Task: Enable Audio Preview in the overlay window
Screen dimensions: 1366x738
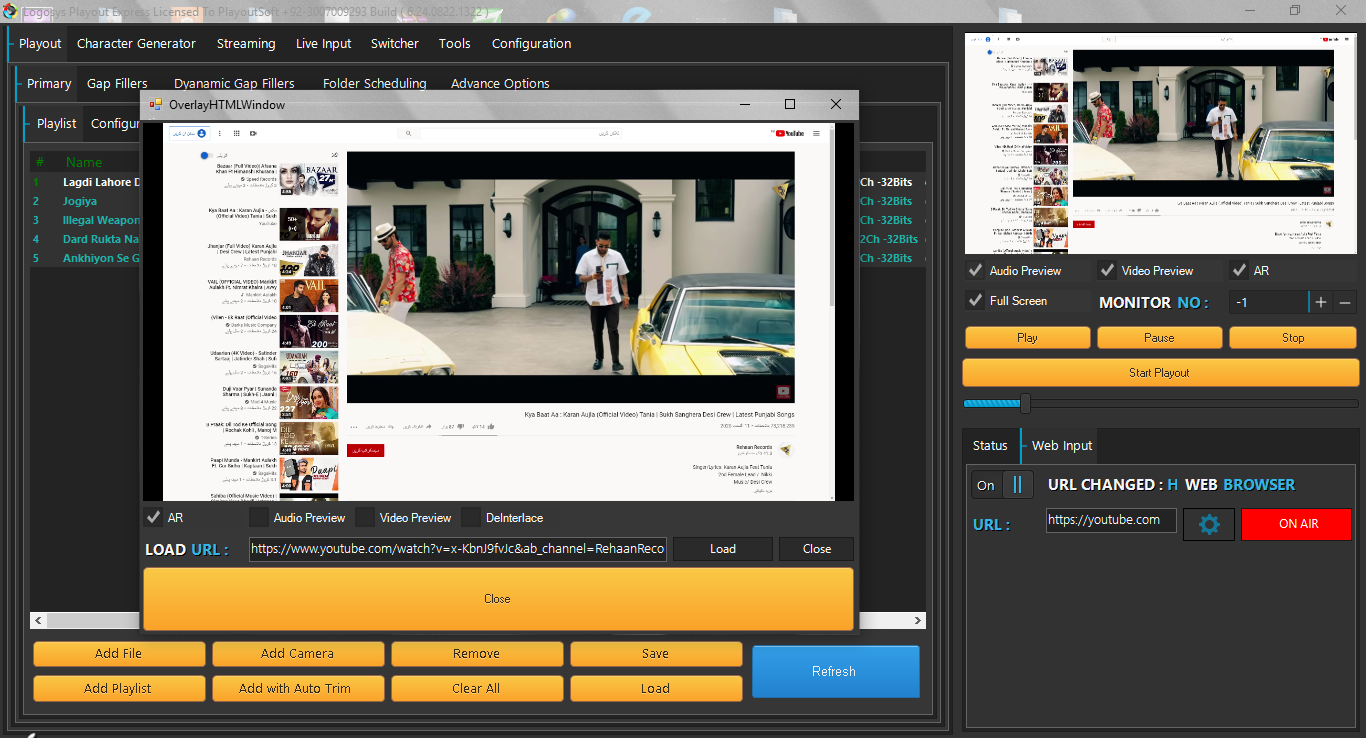Action: (259, 517)
